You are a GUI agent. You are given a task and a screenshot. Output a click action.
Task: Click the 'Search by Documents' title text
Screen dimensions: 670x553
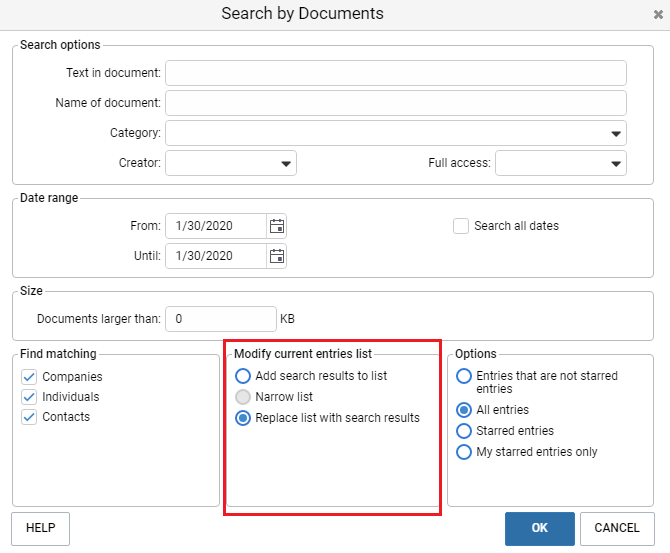click(x=303, y=14)
